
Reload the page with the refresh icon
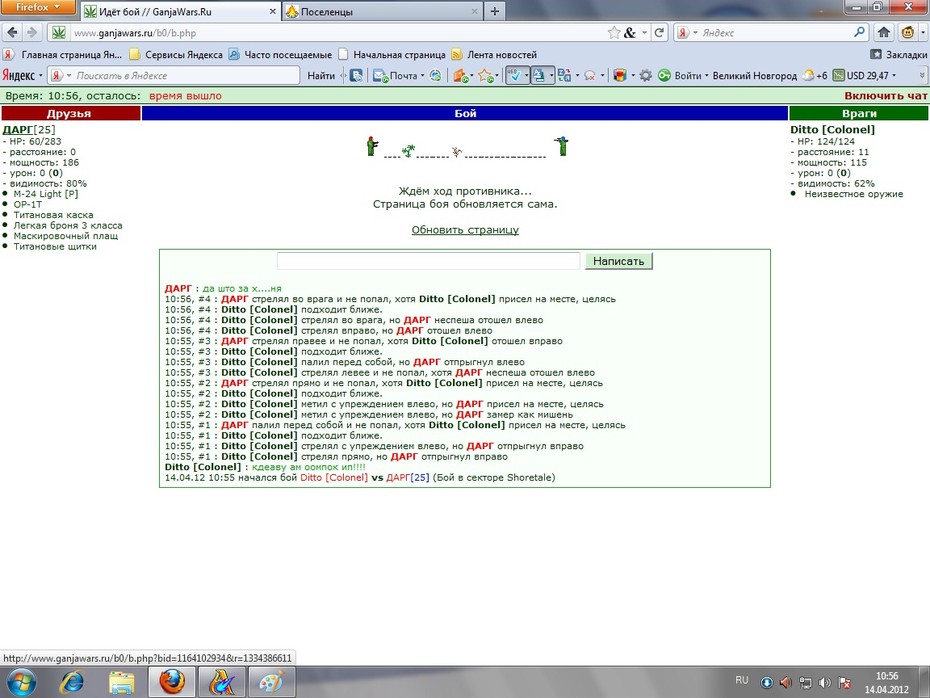click(x=658, y=33)
